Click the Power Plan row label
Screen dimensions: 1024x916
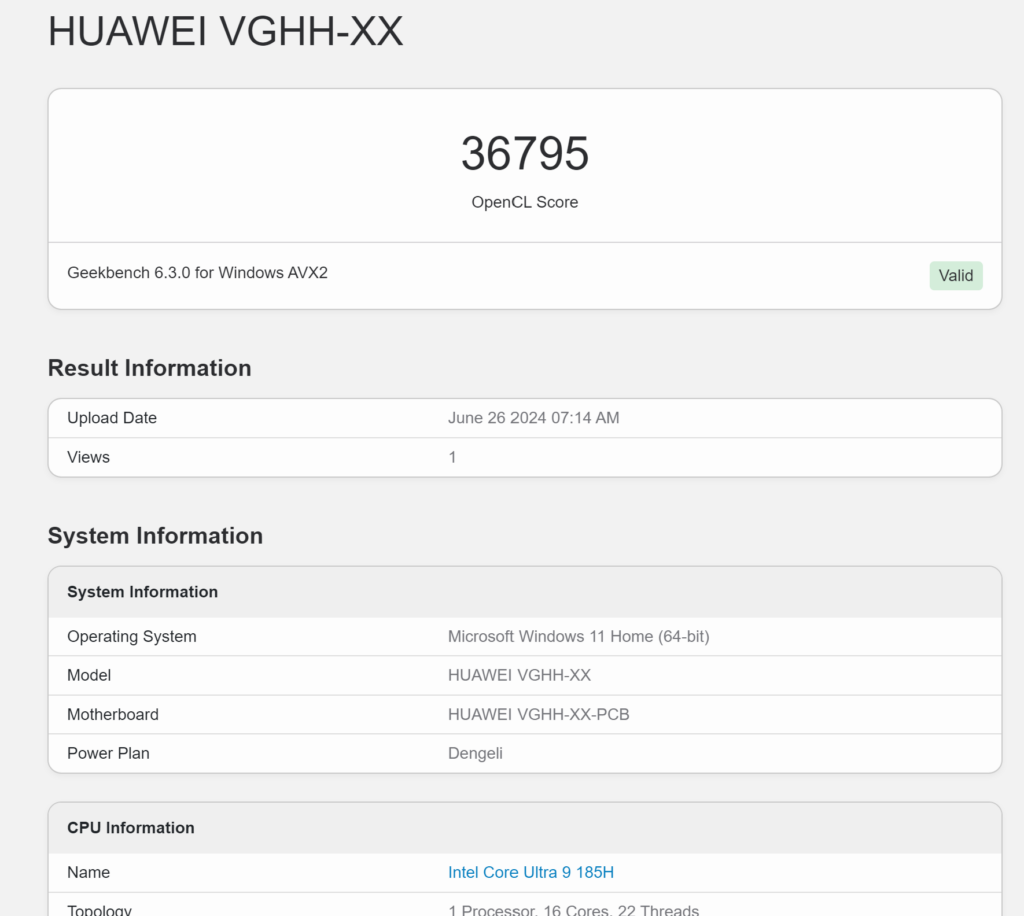pyautogui.click(x=108, y=753)
